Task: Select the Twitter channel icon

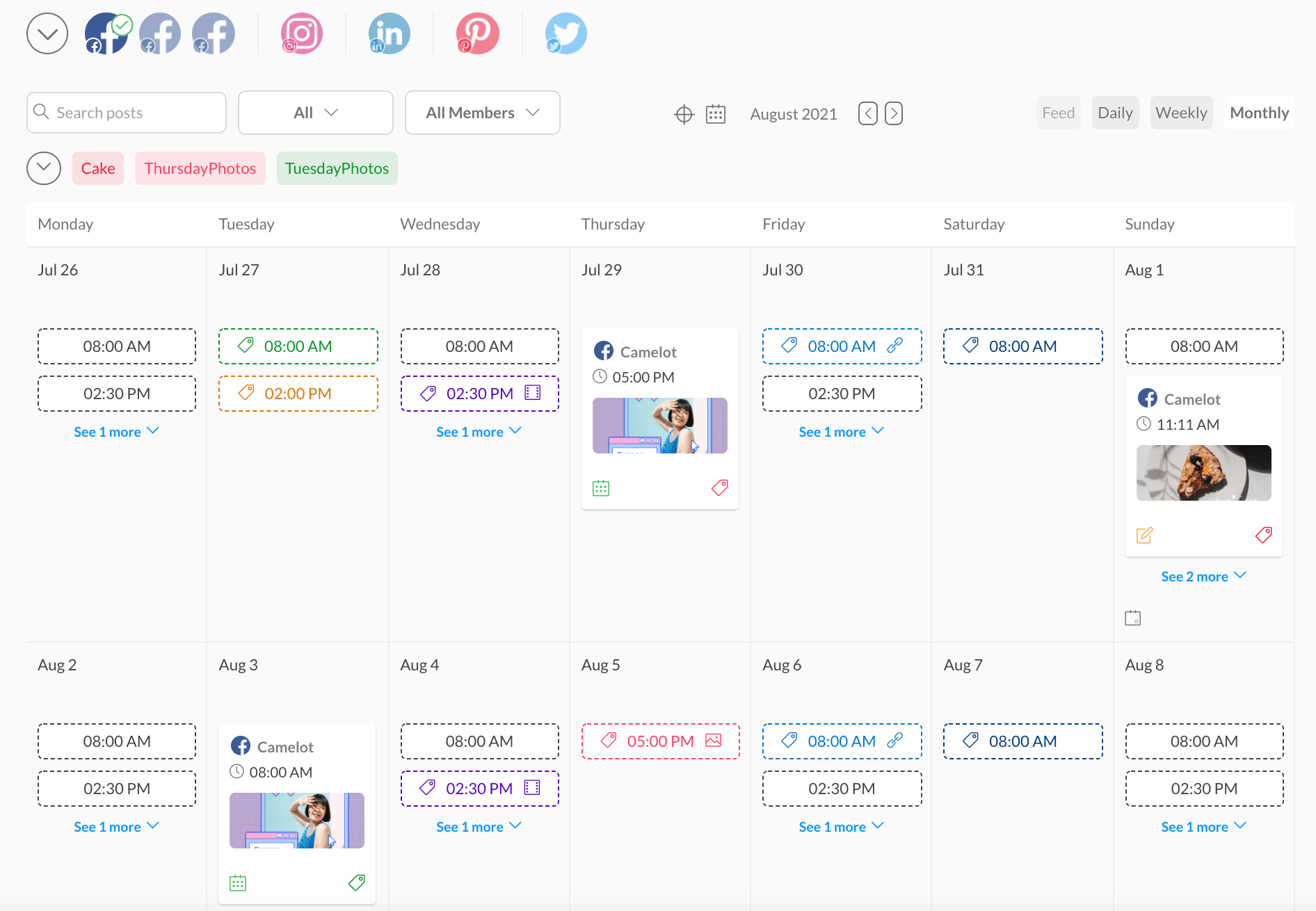Action: 565,33
